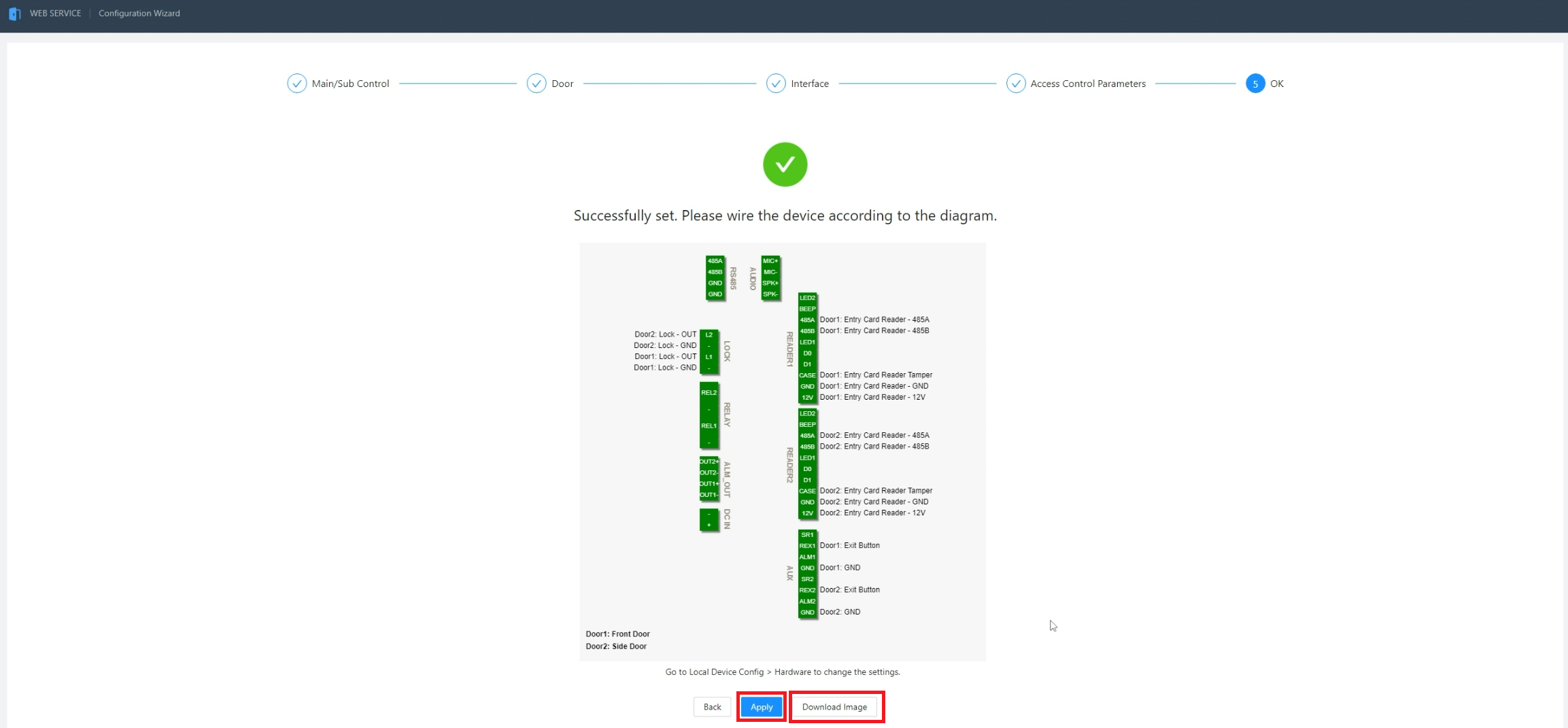Click the Main/Sub Control step checkmark icon
Image resolution: width=1568 pixels, height=728 pixels.
pos(296,84)
